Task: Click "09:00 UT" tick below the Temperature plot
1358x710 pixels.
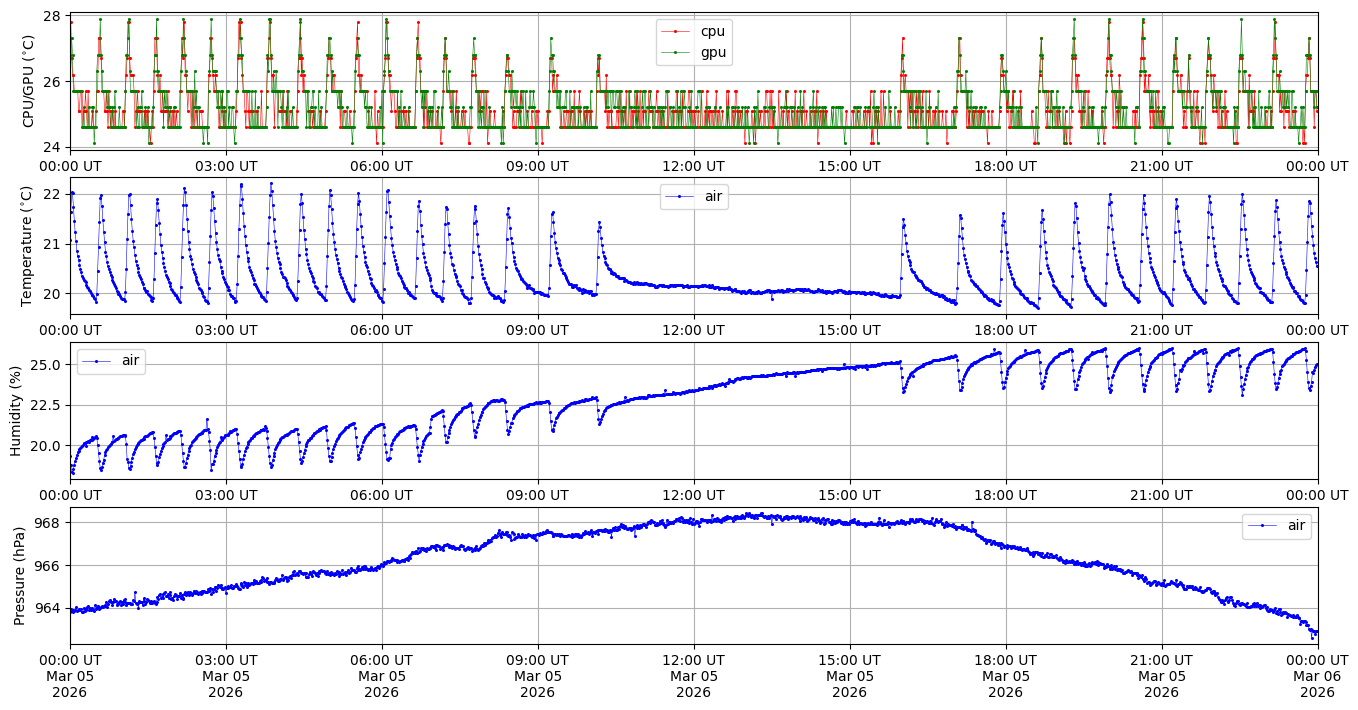Action: point(537,330)
